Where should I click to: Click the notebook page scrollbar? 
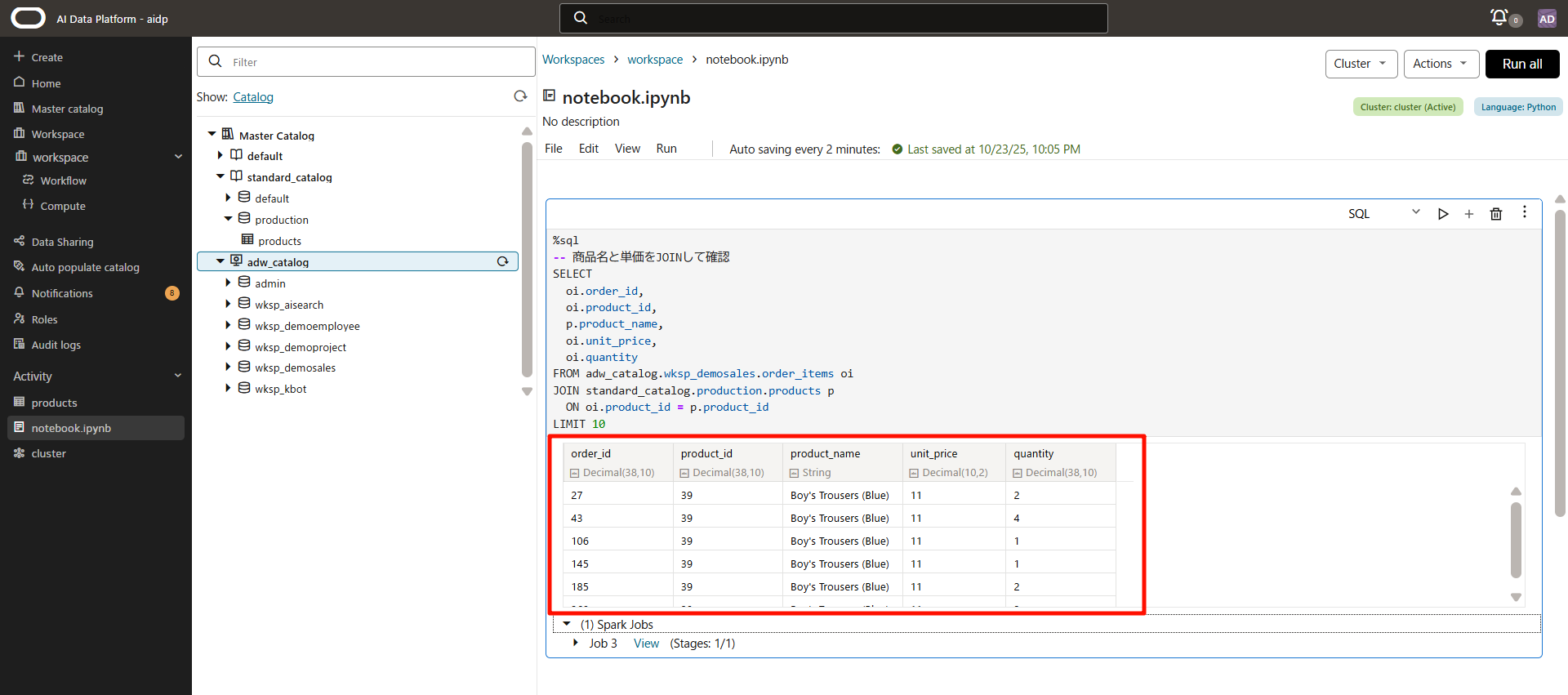(1560, 363)
